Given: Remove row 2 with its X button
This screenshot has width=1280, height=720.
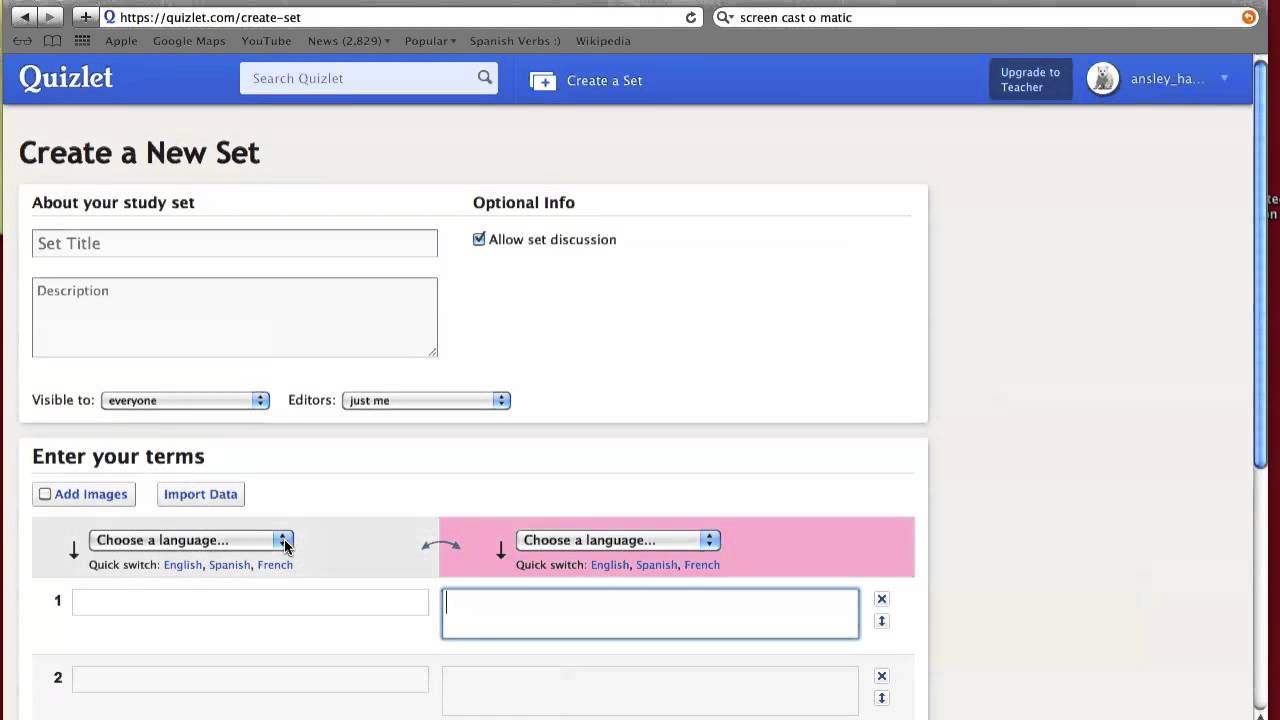Looking at the screenshot, I should (881, 676).
